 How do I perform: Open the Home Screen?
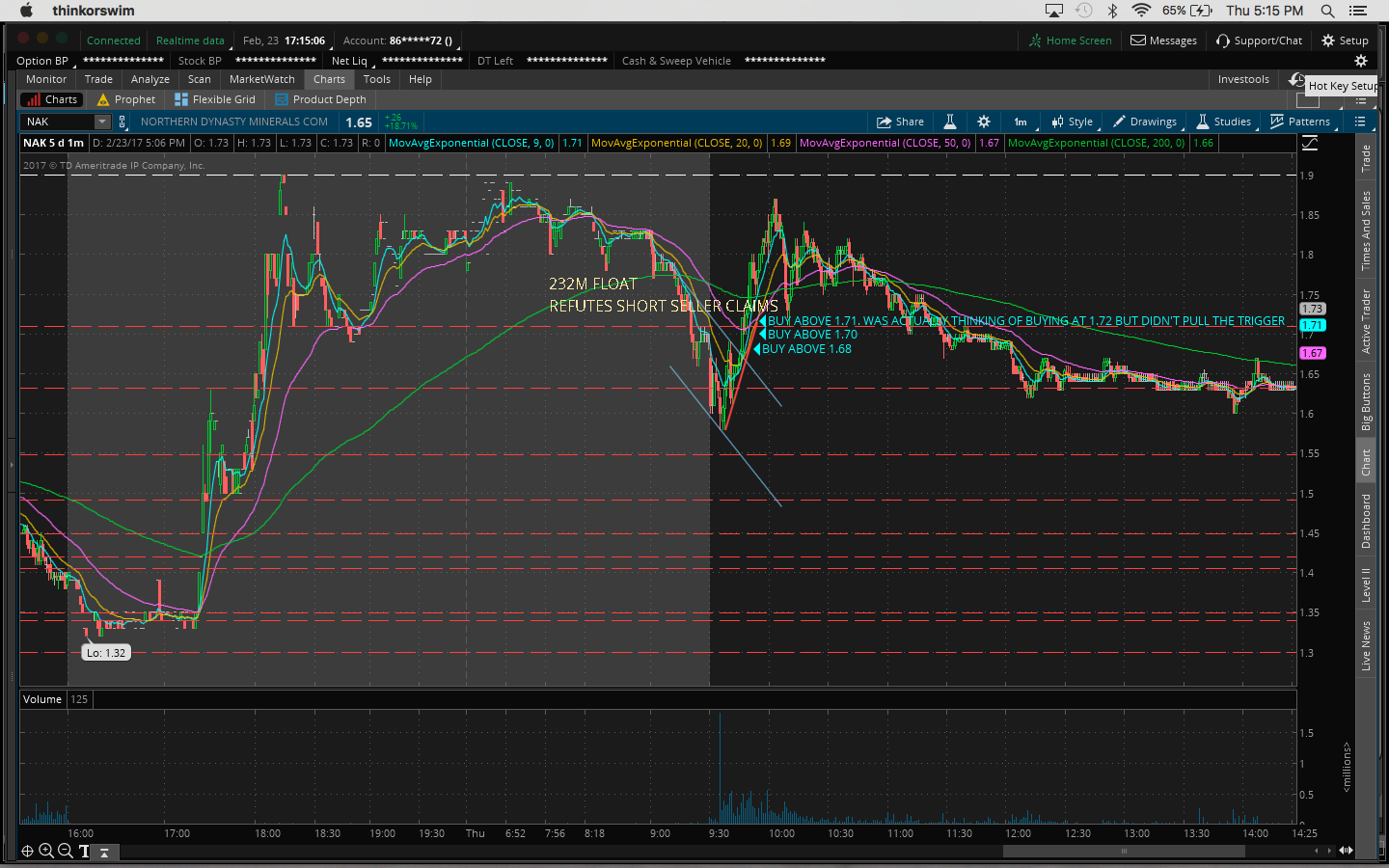point(1071,41)
